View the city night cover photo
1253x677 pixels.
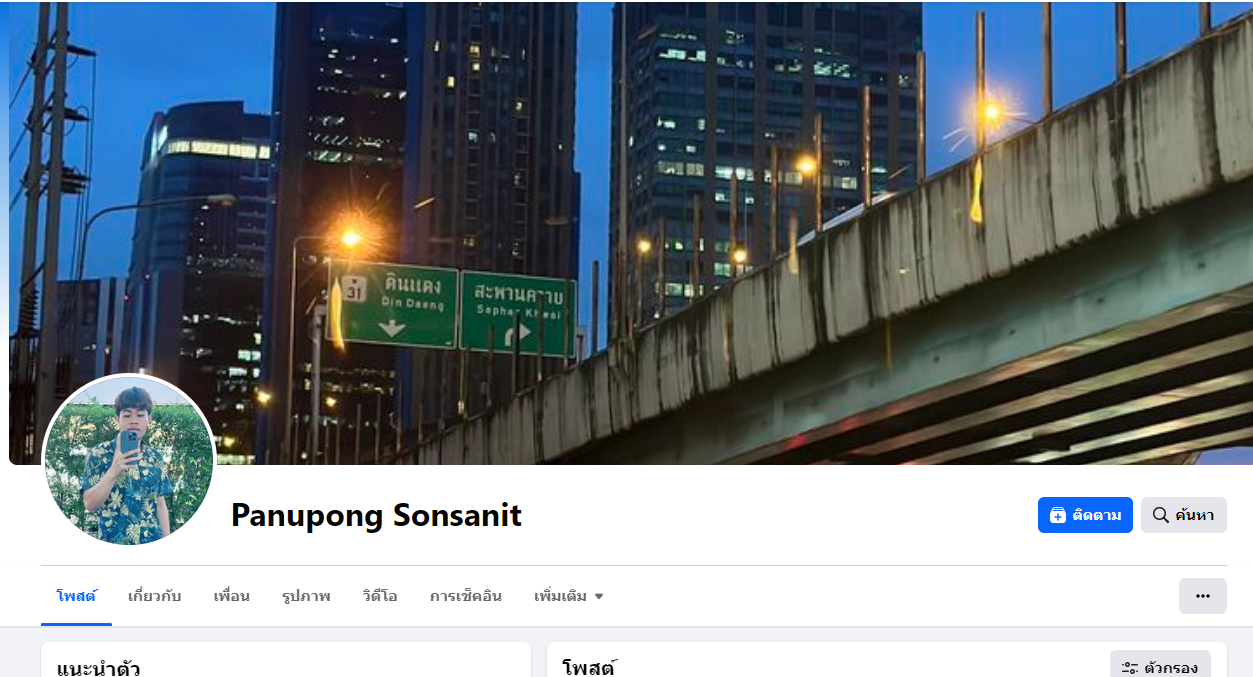coord(630,233)
